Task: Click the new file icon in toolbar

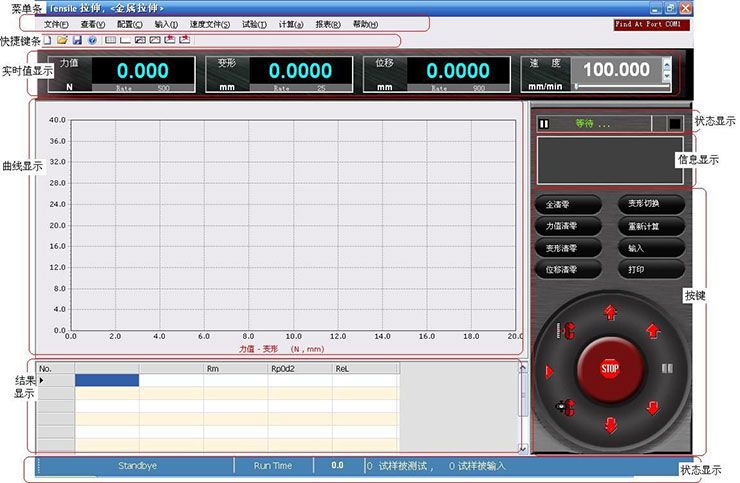Action: coord(48,40)
